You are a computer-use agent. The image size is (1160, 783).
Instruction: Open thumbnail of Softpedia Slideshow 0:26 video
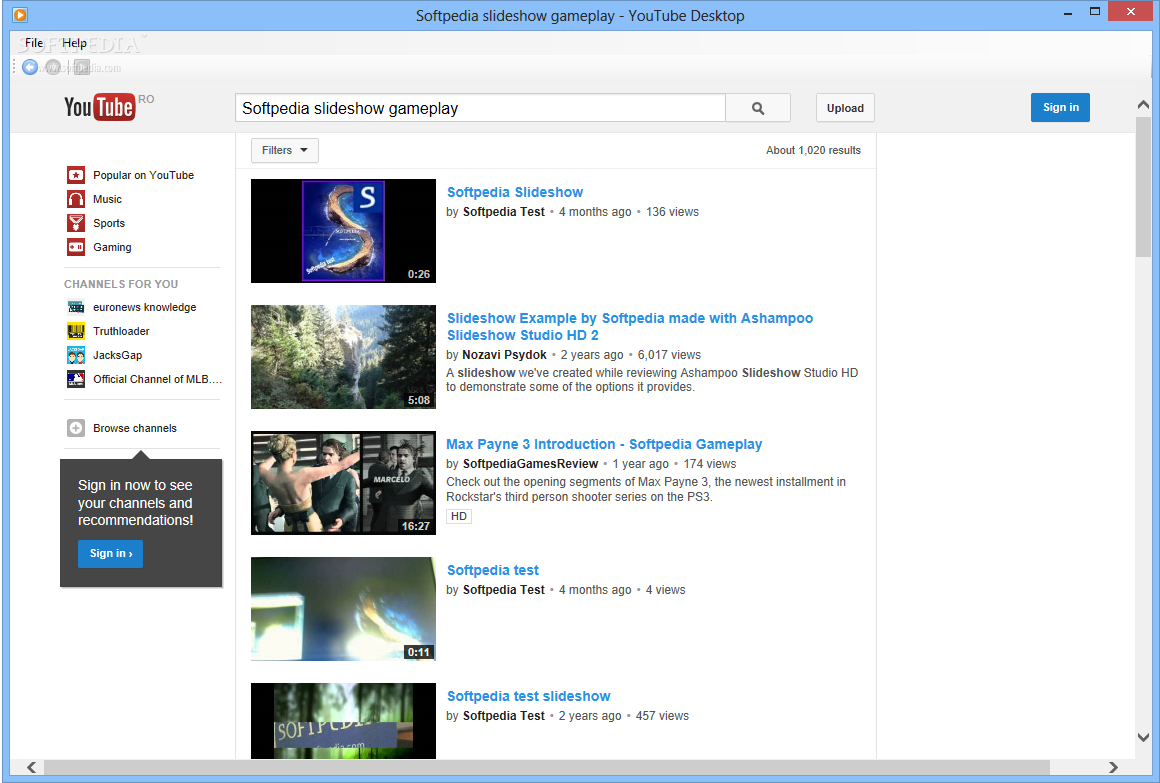click(343, 231)
